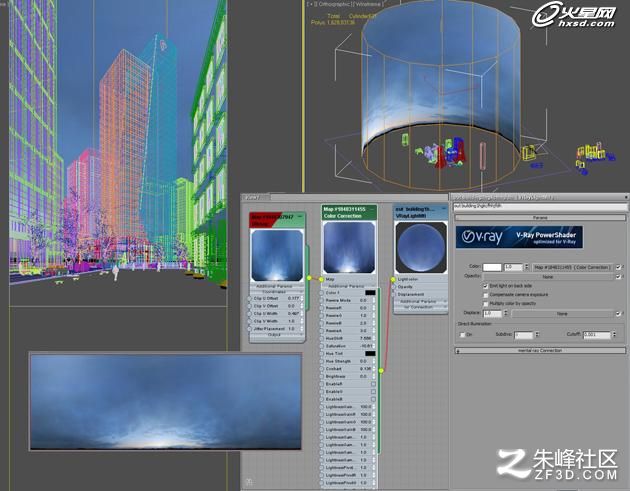Screen dimensions: 630x491
Task: Enable Compensate camera exposure
Action: [486, 295]
